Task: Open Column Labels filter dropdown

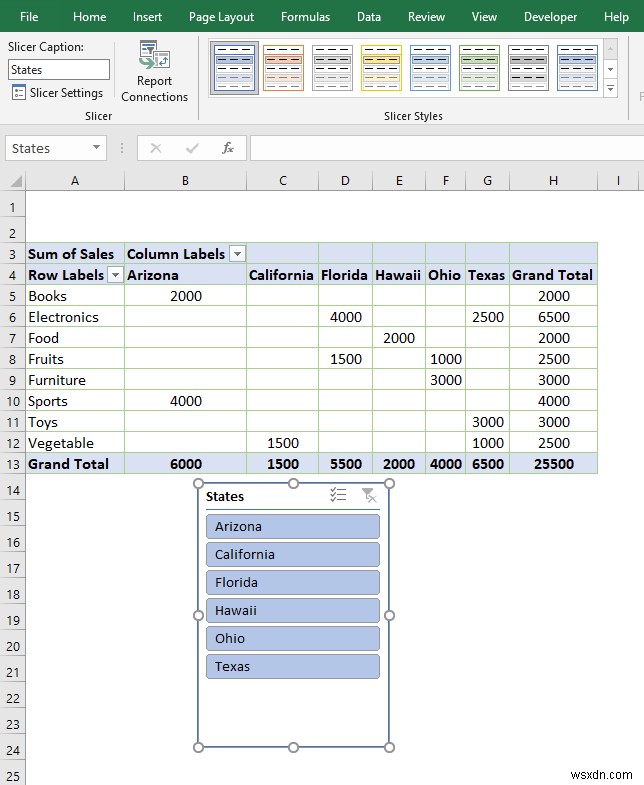Action: 238,254
